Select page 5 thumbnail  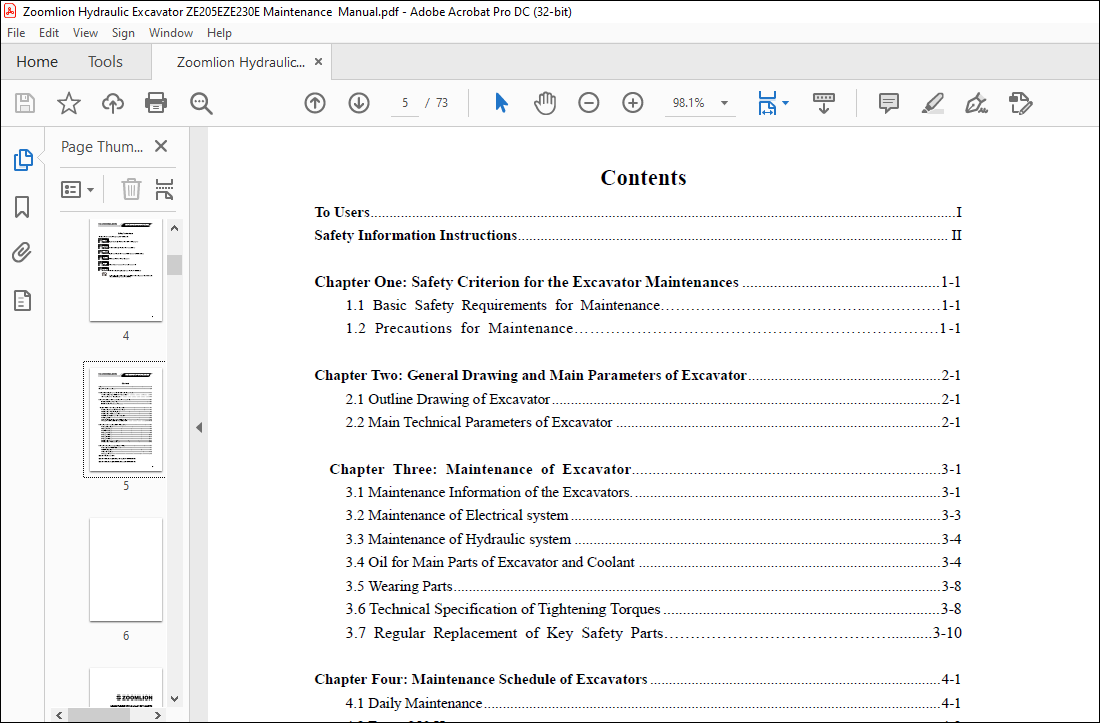(126, 419)
